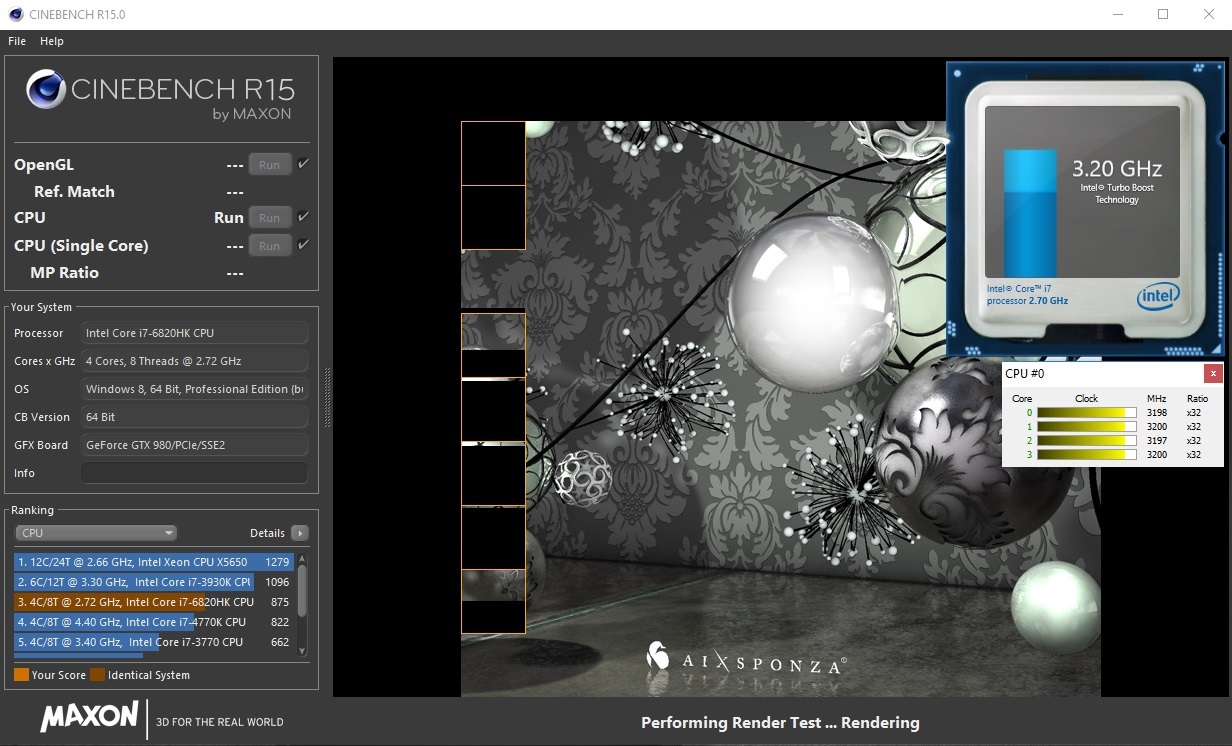This screenshot has width=1232, height=746.
Task: Click the Cinebench sphere logo icon
Action: pyautogui.click(x=46, y=90)
